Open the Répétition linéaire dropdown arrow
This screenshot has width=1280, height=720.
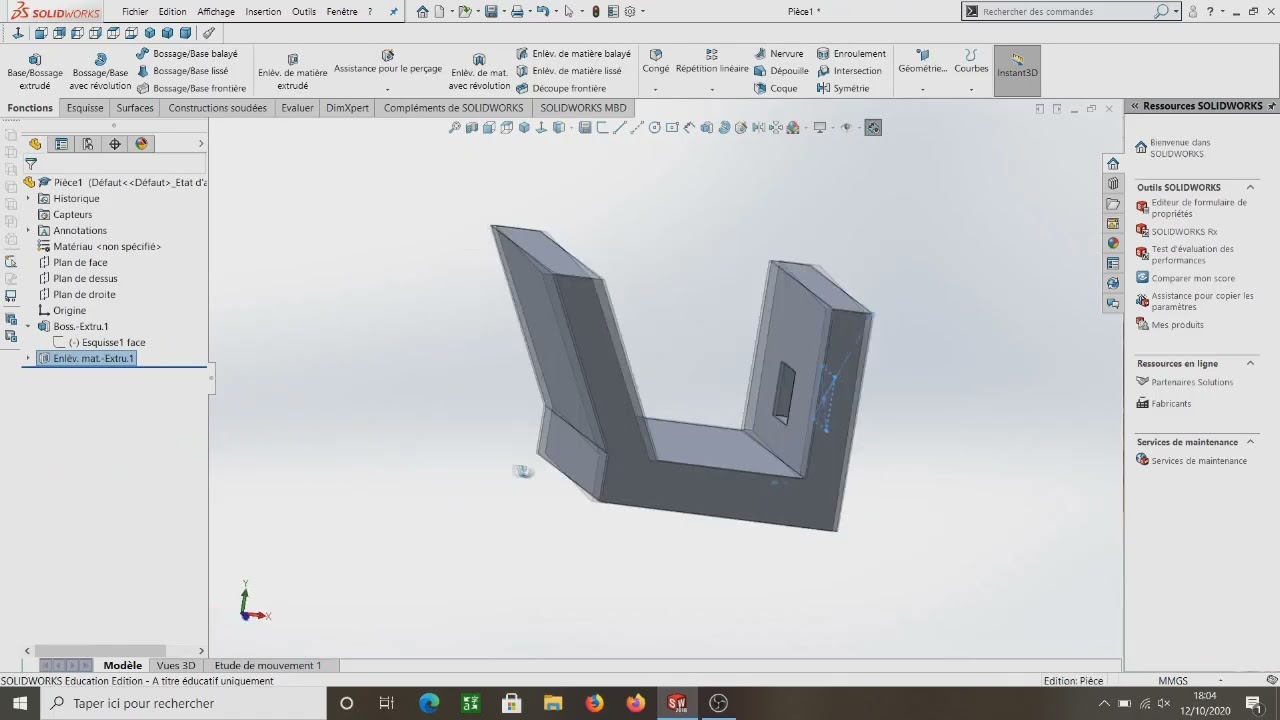coord(712,89)
